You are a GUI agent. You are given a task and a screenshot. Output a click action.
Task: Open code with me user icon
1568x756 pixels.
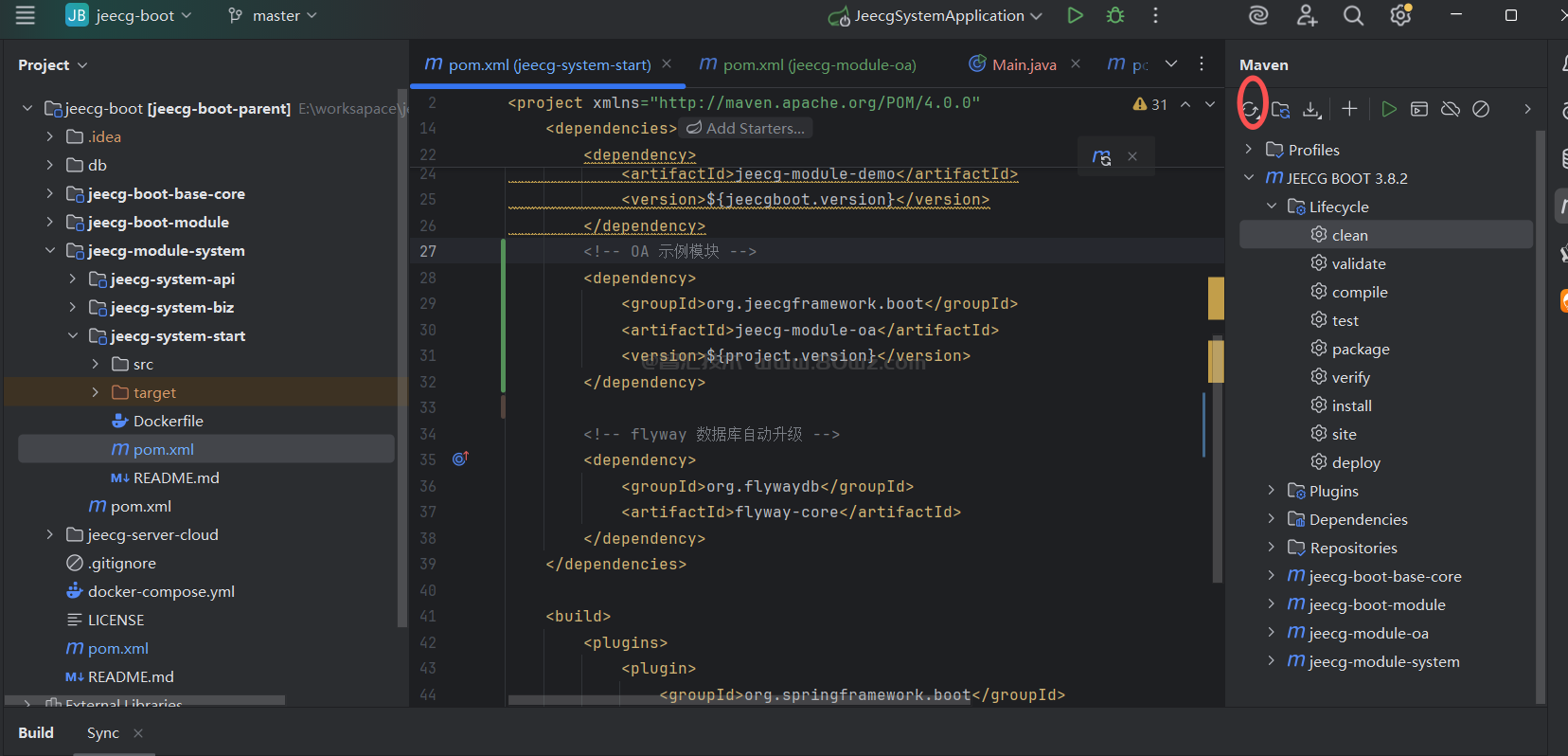1307,15
